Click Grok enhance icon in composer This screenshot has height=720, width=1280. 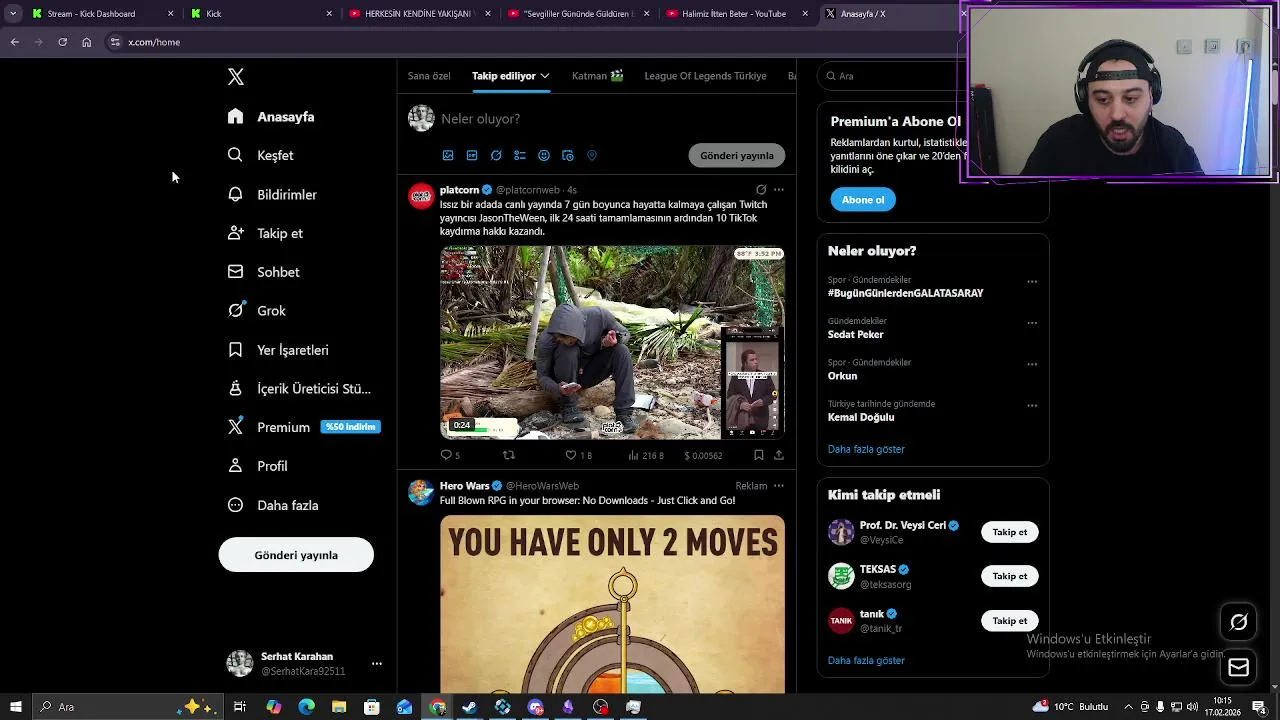coord(496,155)
